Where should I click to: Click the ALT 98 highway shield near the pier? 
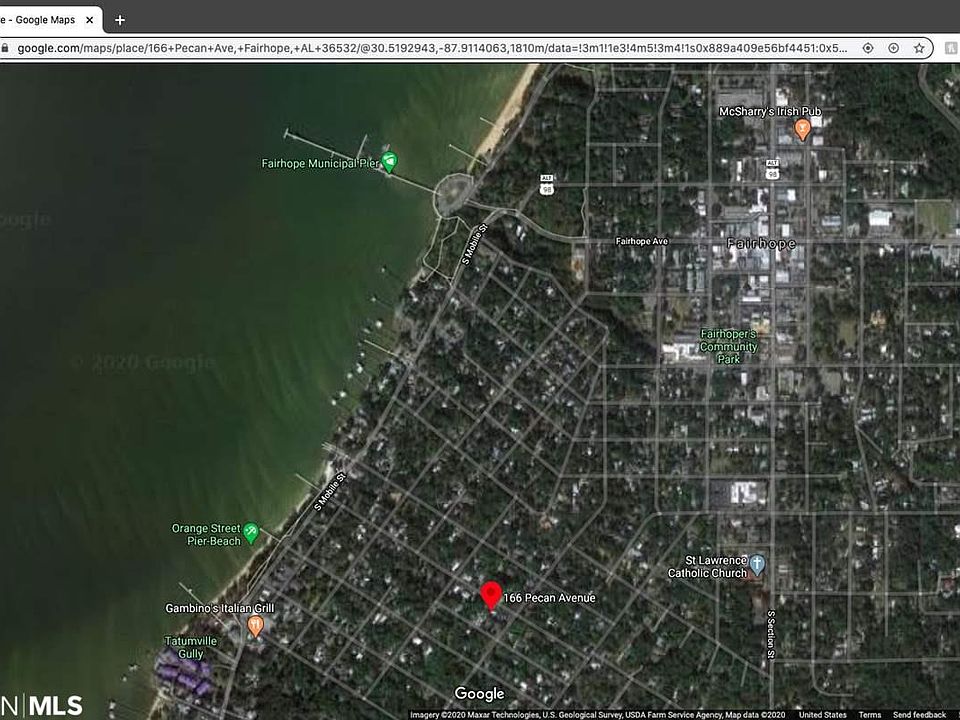pyautogui.click(x=547, y=185)
